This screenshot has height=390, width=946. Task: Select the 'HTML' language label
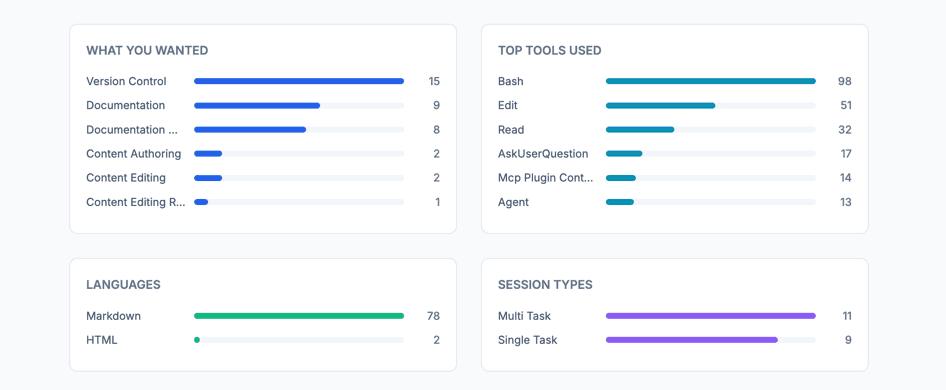[102, 340]
